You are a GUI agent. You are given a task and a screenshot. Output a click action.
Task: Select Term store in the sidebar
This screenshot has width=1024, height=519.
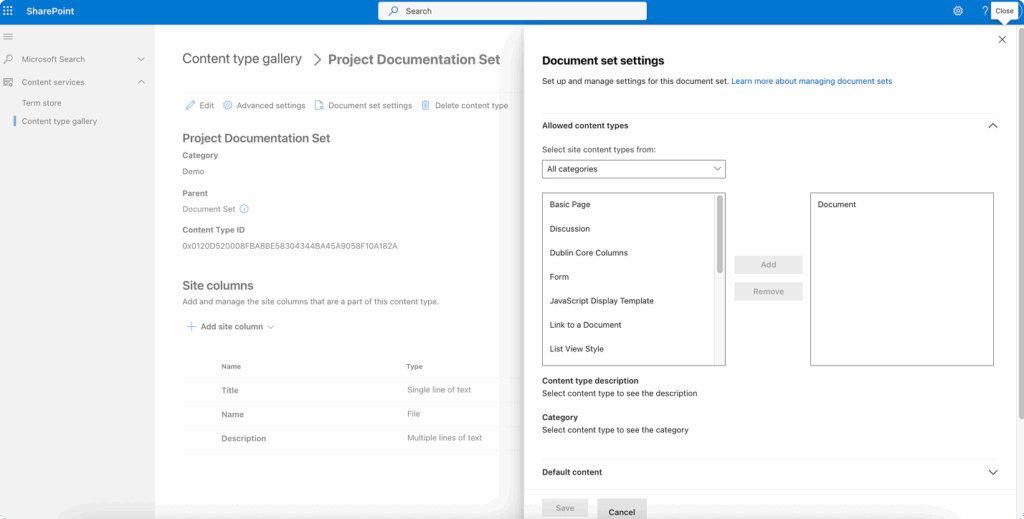[41, 103]
